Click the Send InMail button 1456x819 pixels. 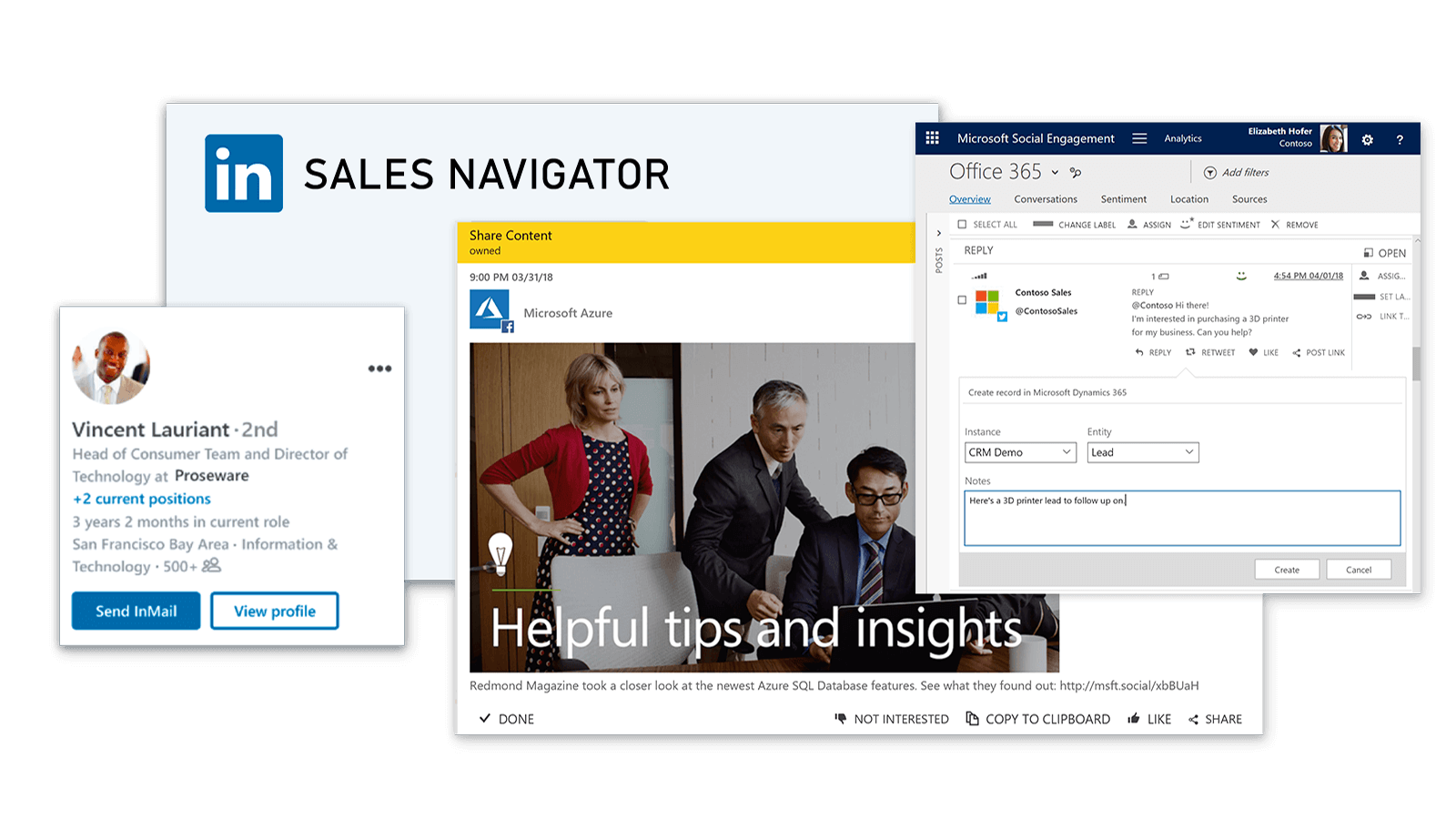[136, 612]
